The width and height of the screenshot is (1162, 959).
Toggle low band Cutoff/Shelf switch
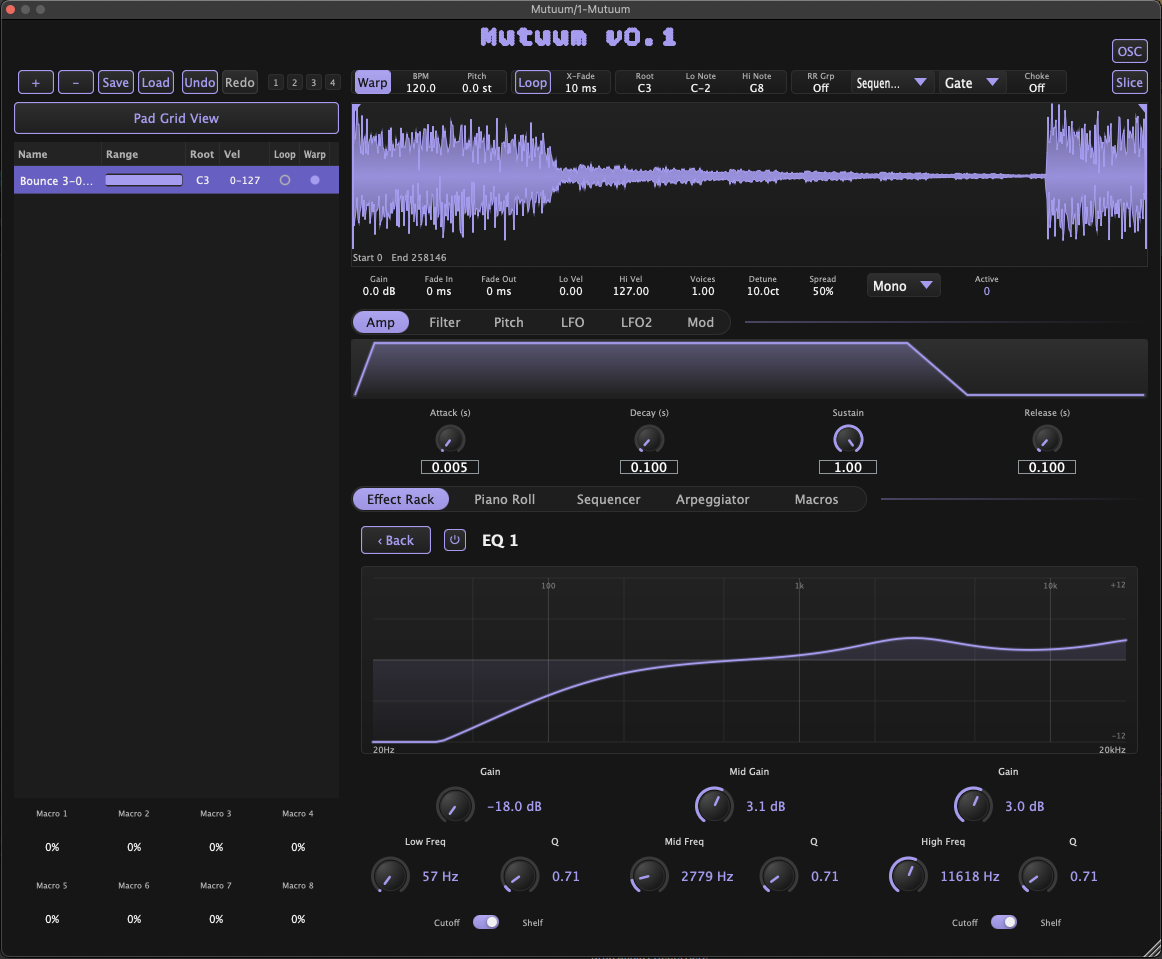[486, 922]
